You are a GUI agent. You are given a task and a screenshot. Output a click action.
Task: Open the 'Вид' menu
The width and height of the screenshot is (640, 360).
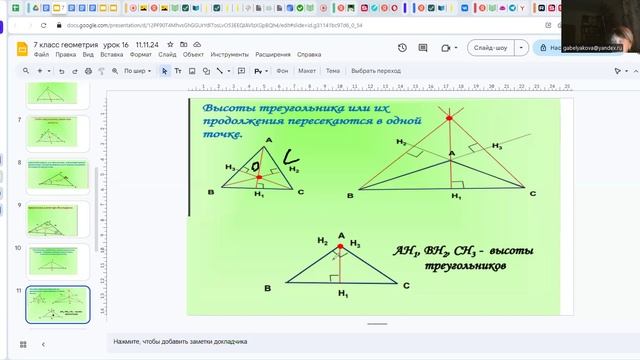tap(88, 54)
